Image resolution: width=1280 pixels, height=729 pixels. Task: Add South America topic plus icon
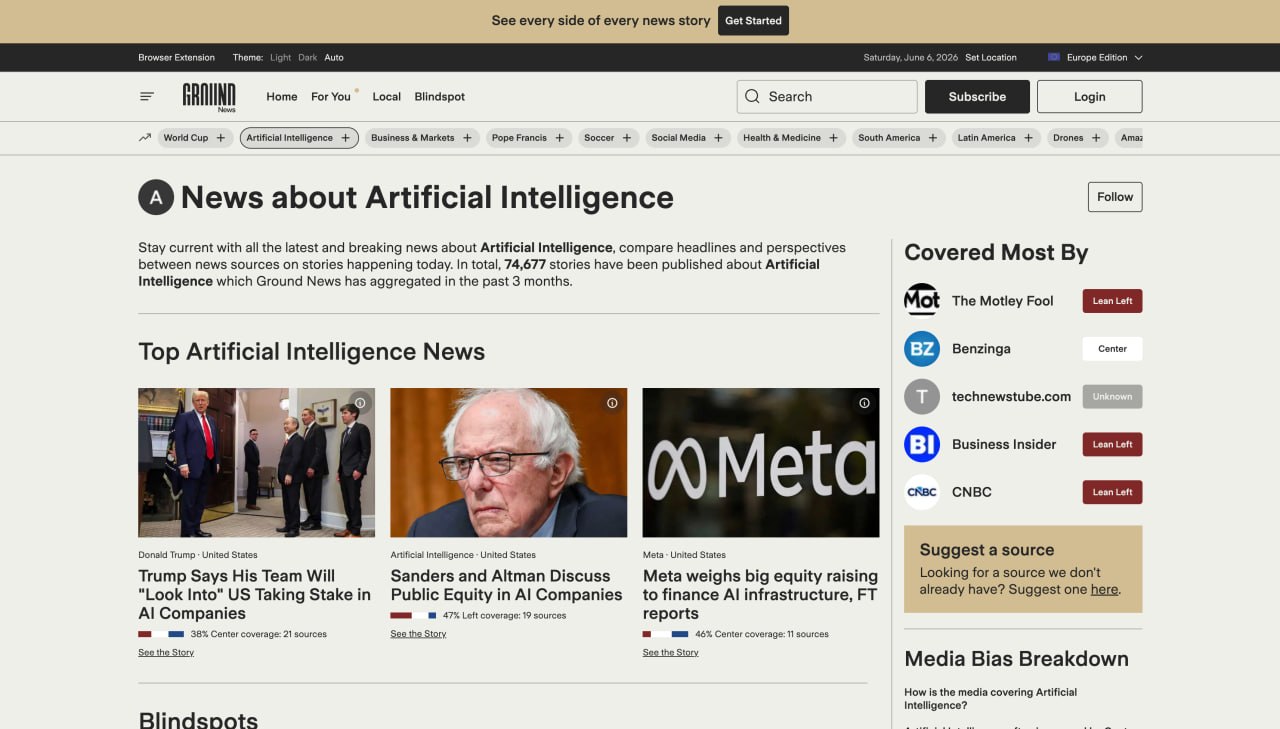tap(933, 138)
